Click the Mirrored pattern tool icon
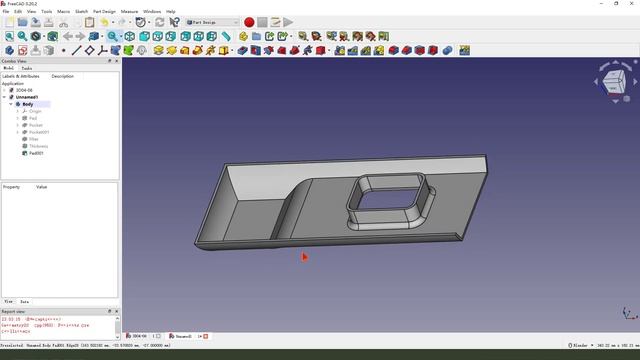The height and width of the screenshot is (360, 640). click(340, 50)
